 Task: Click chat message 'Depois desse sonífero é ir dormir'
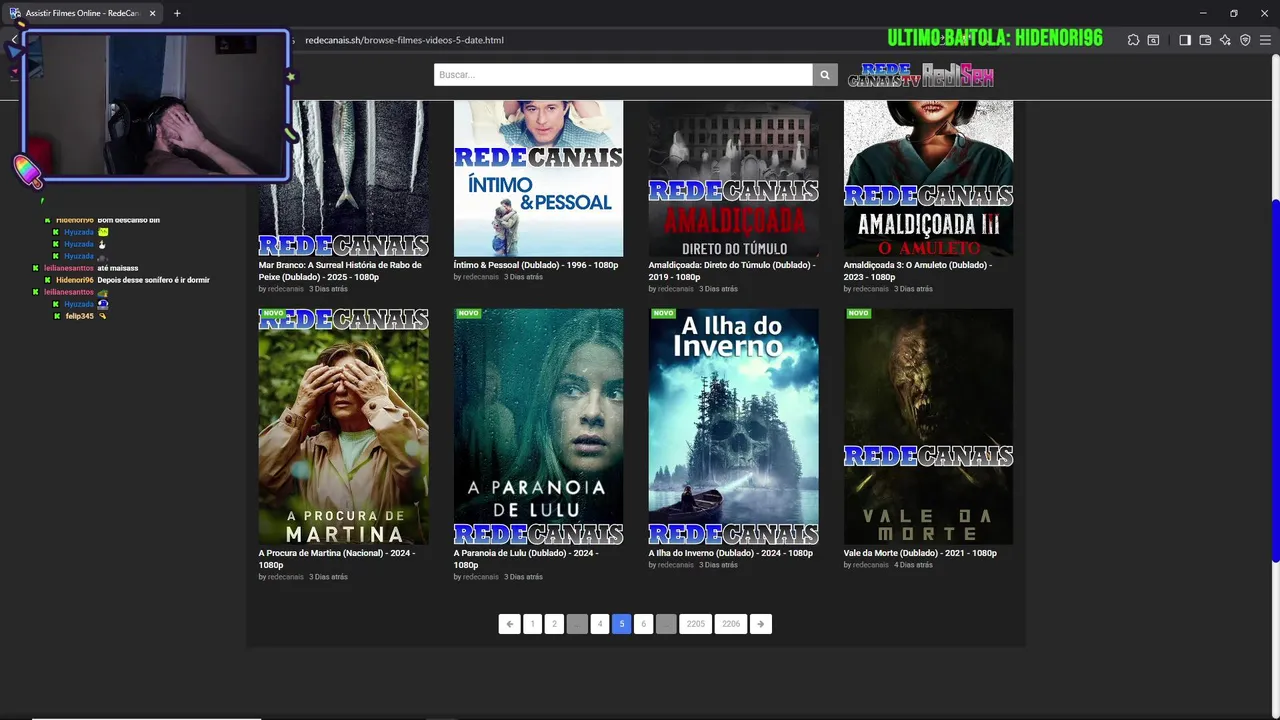click(x=153, y=280)
